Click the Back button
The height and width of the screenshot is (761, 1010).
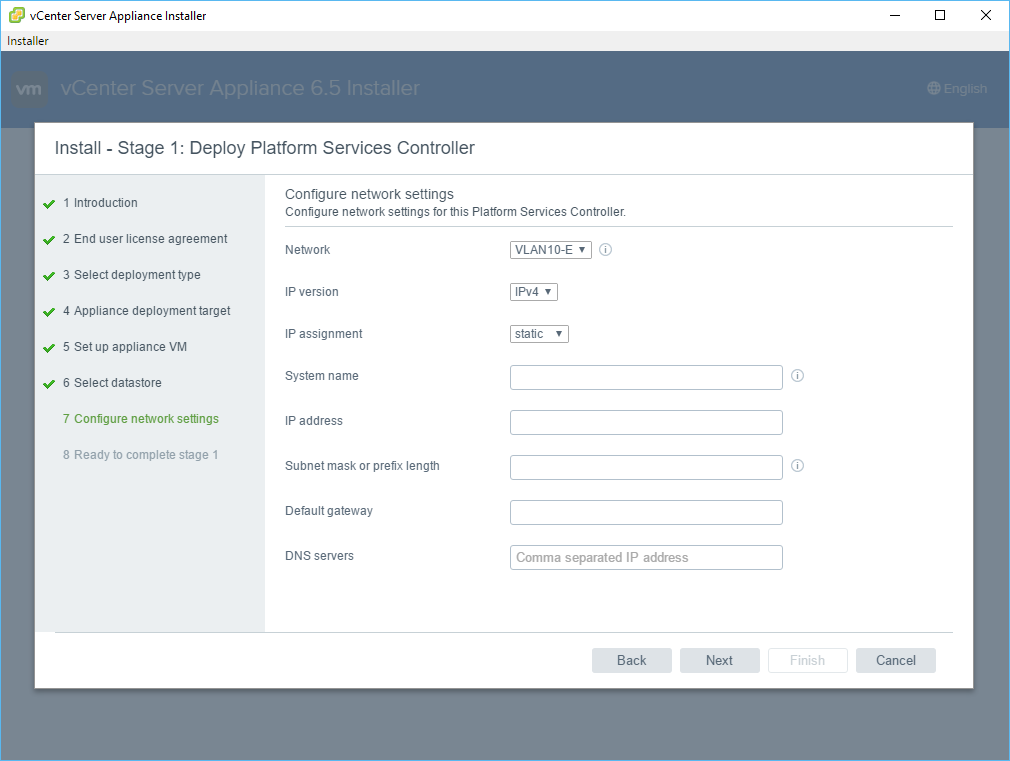[x=631, y=660]
